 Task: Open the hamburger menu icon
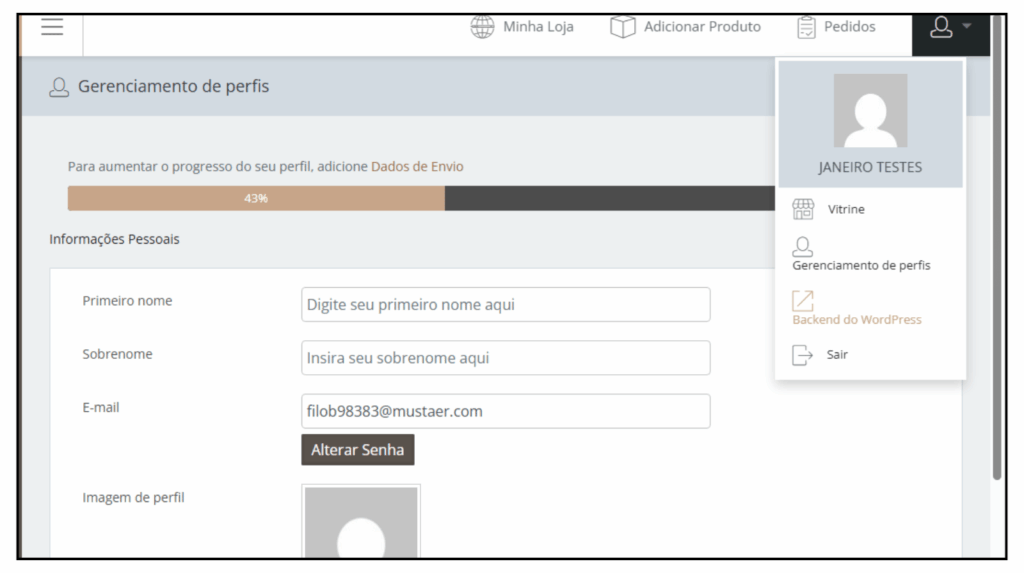coord(52,27)
